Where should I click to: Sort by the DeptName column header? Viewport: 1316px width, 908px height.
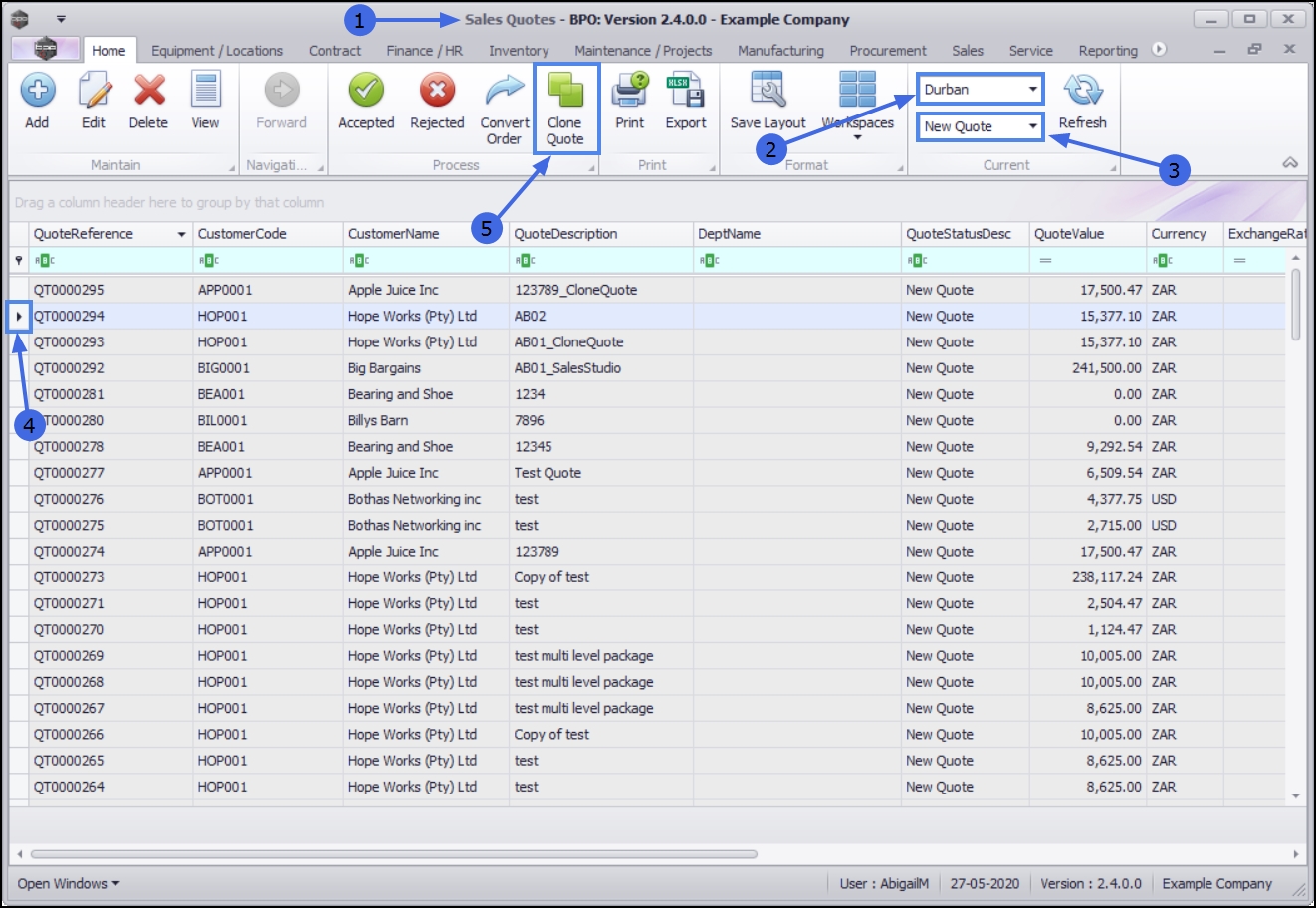797,234
